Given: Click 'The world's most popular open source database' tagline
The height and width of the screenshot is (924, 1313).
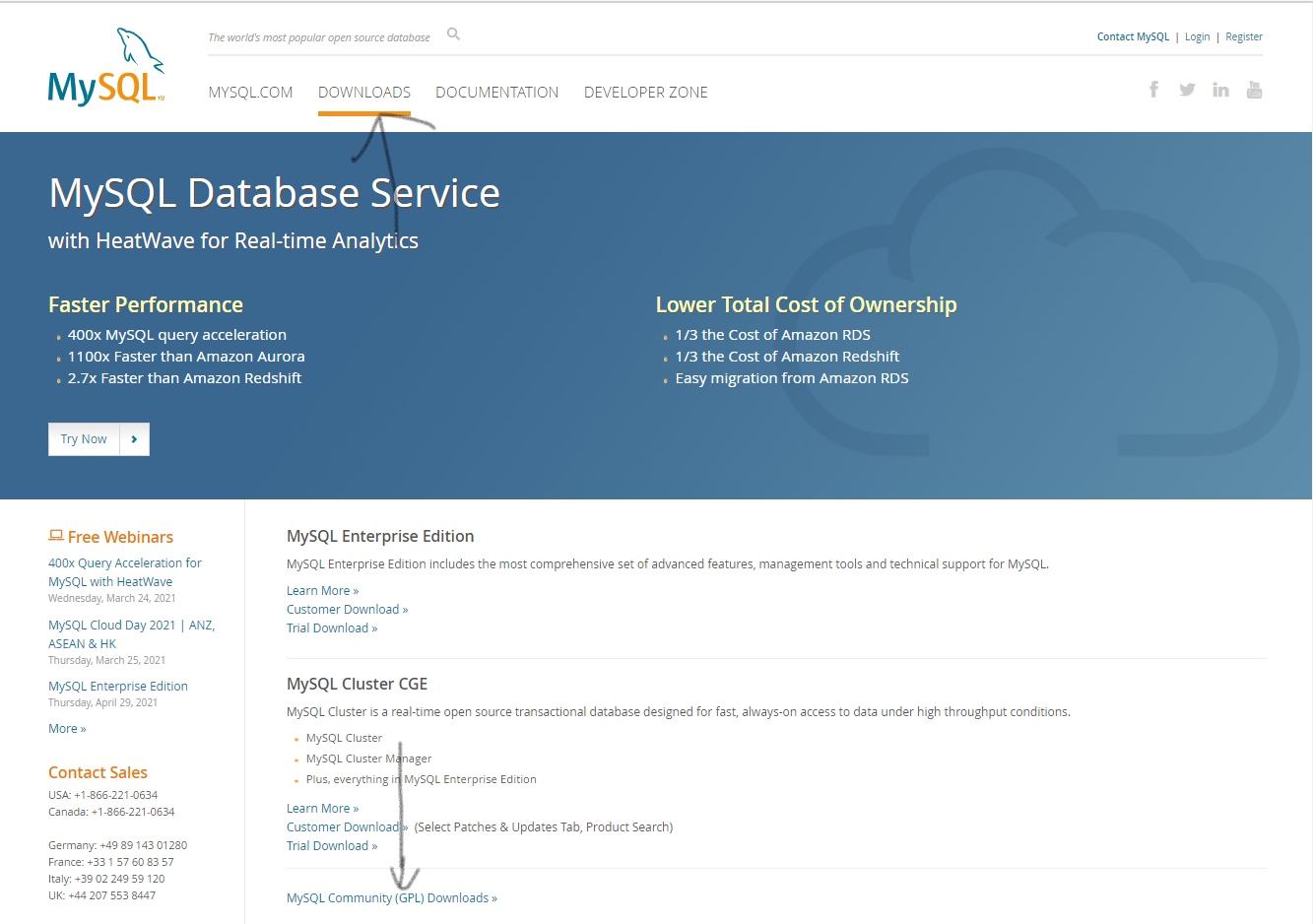Looking at the screenshot, I should click(x=319, y=37).
